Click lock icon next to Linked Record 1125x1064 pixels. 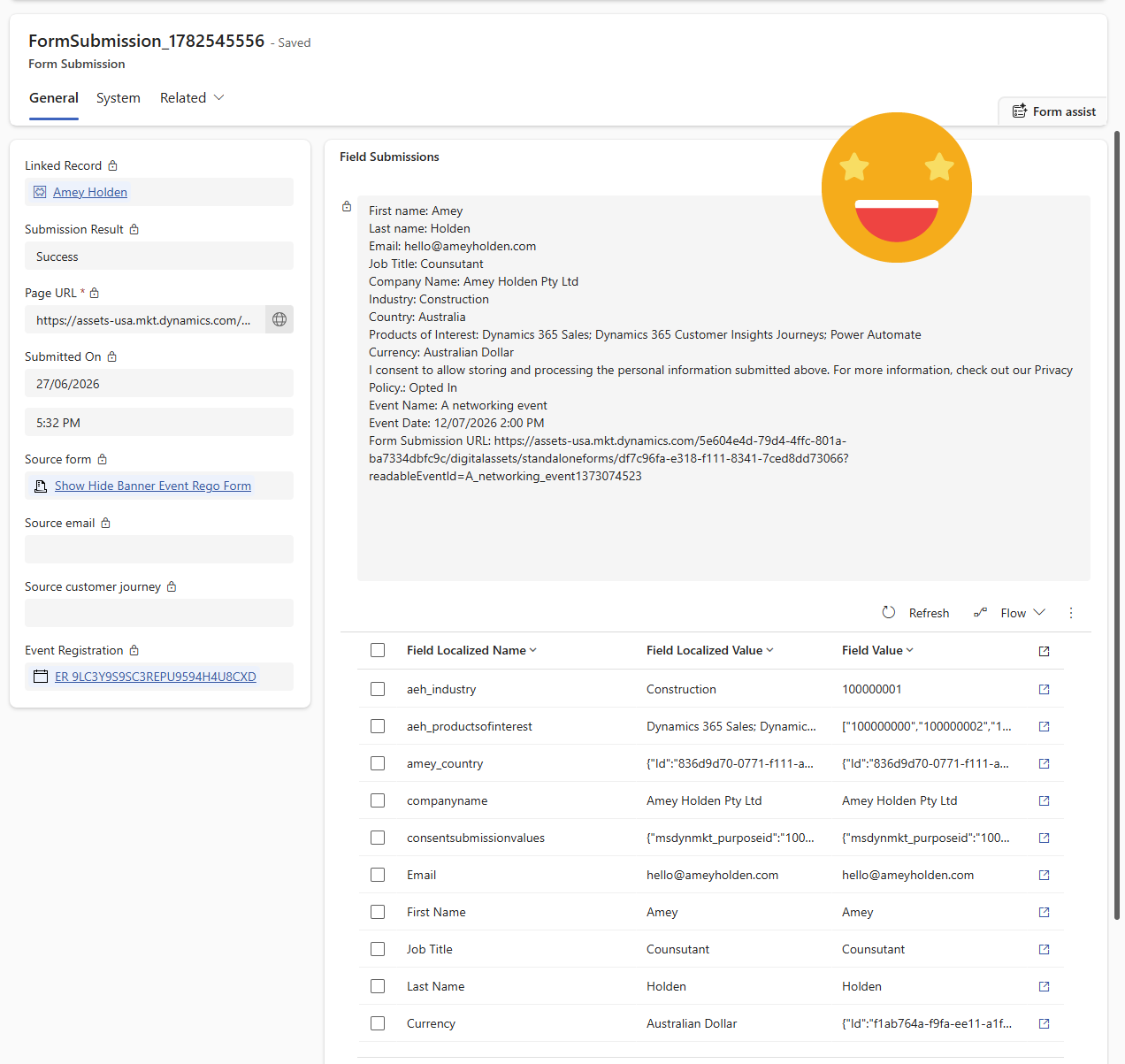tap(112, 165)
